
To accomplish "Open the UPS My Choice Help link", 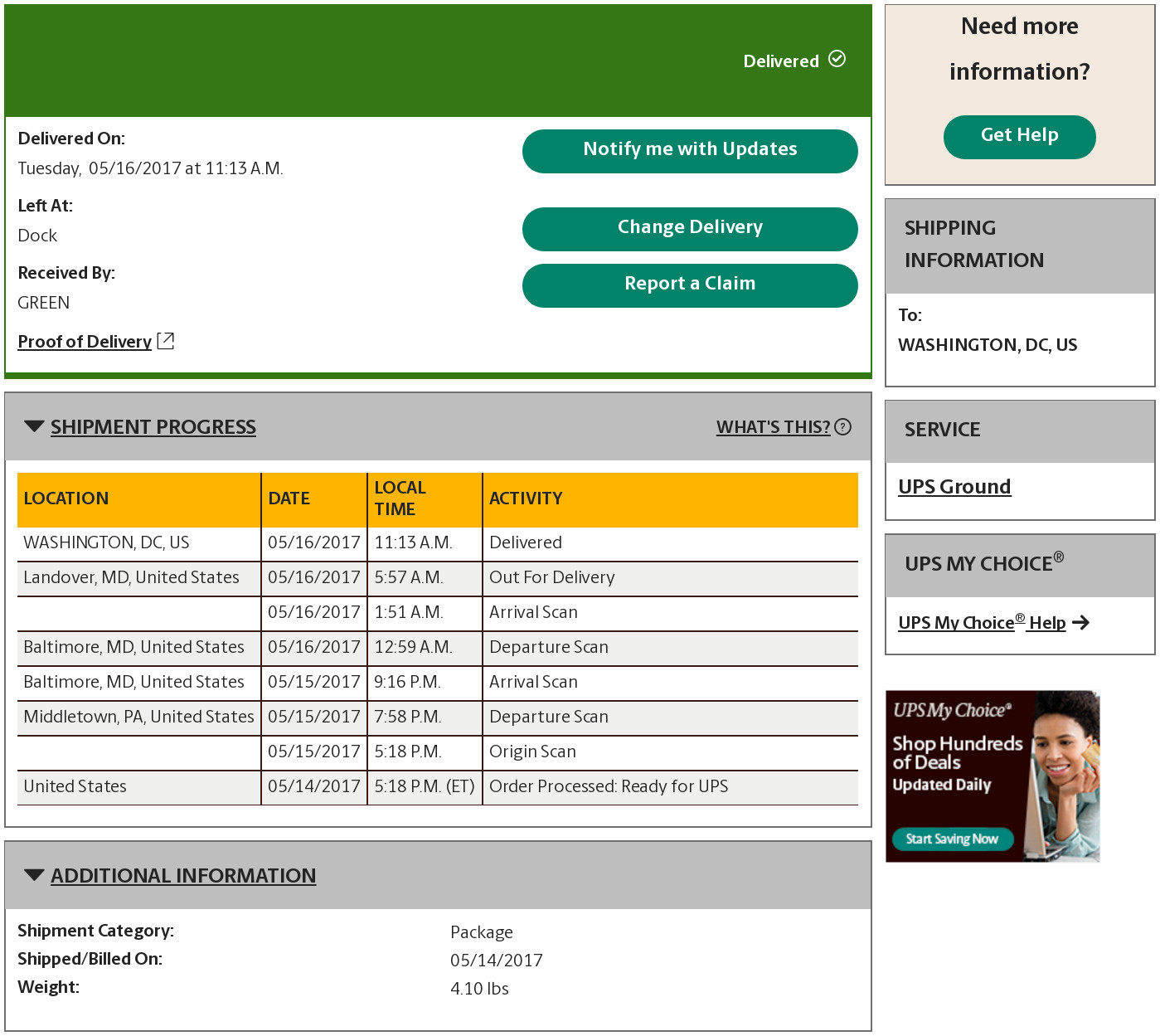I will click(x=982, y=623).
